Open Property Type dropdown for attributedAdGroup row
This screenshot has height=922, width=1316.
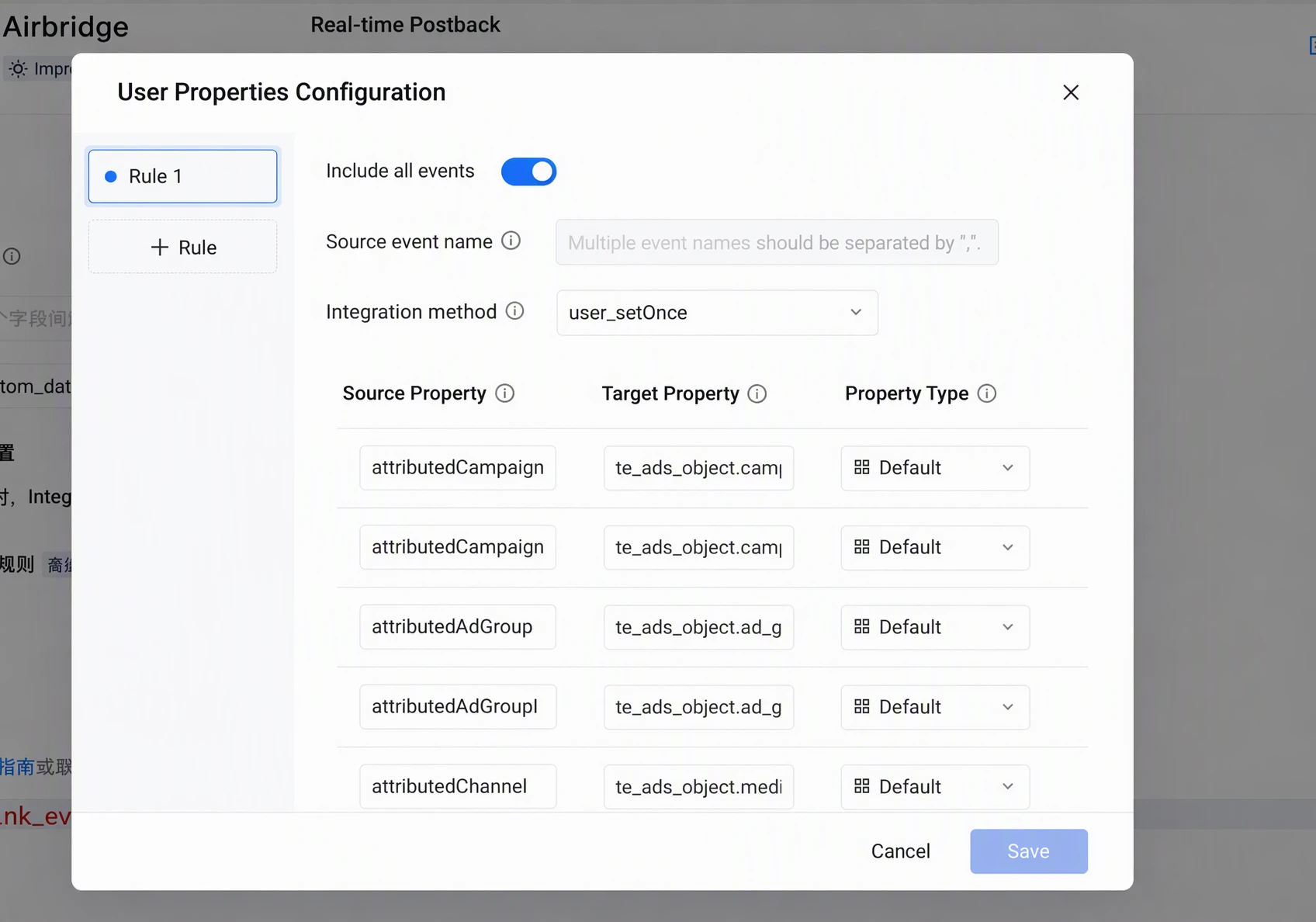[x=935, y=627]
